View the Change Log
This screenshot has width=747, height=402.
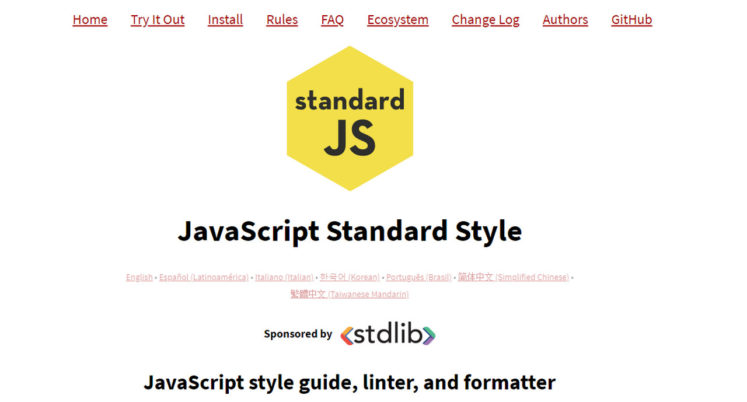[x=485, y=20]
